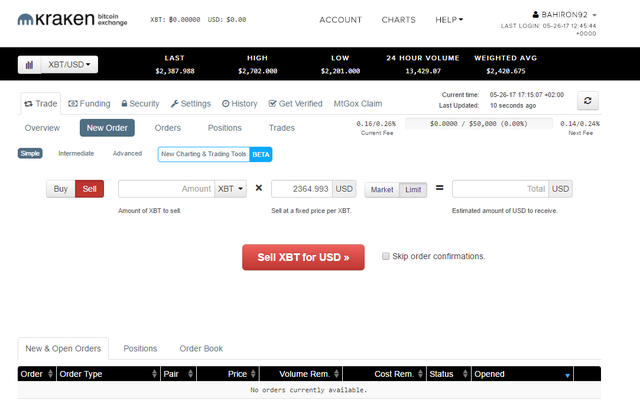Open the Get Verified tab
Image resolution: width=640 pixels, height=410 pixels.
coord(296,104)
